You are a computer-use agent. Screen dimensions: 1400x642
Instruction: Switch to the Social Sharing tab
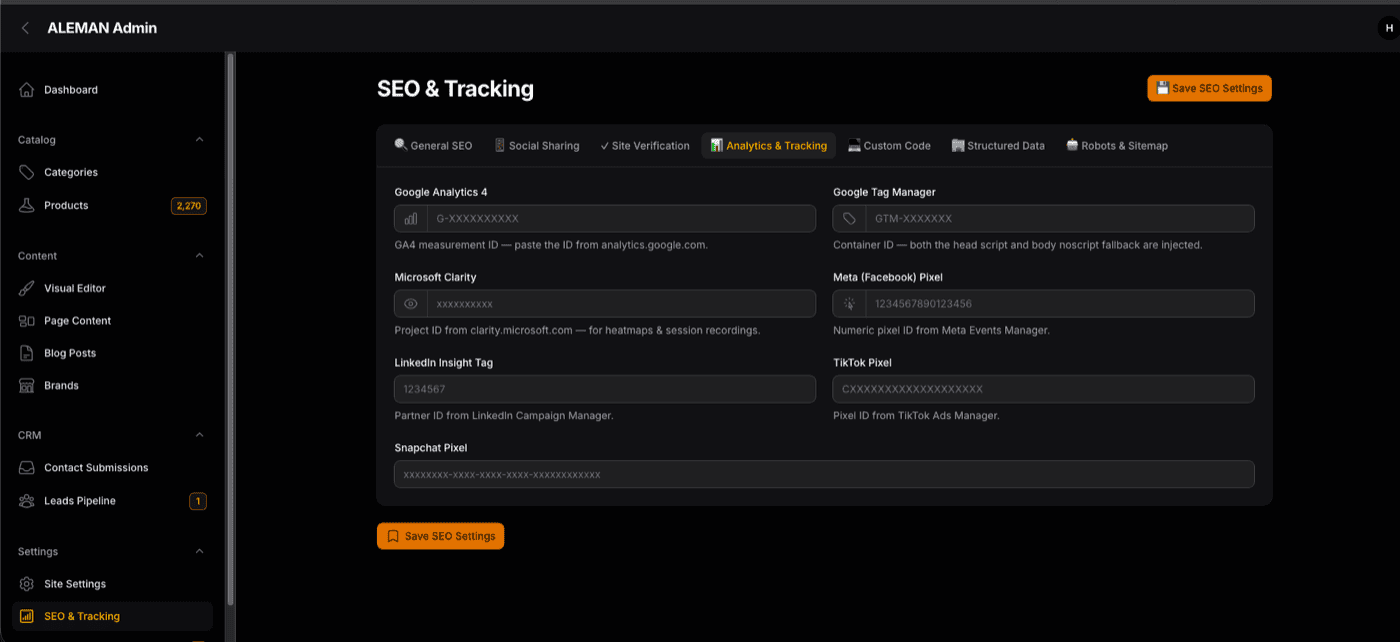pos(537,146)
